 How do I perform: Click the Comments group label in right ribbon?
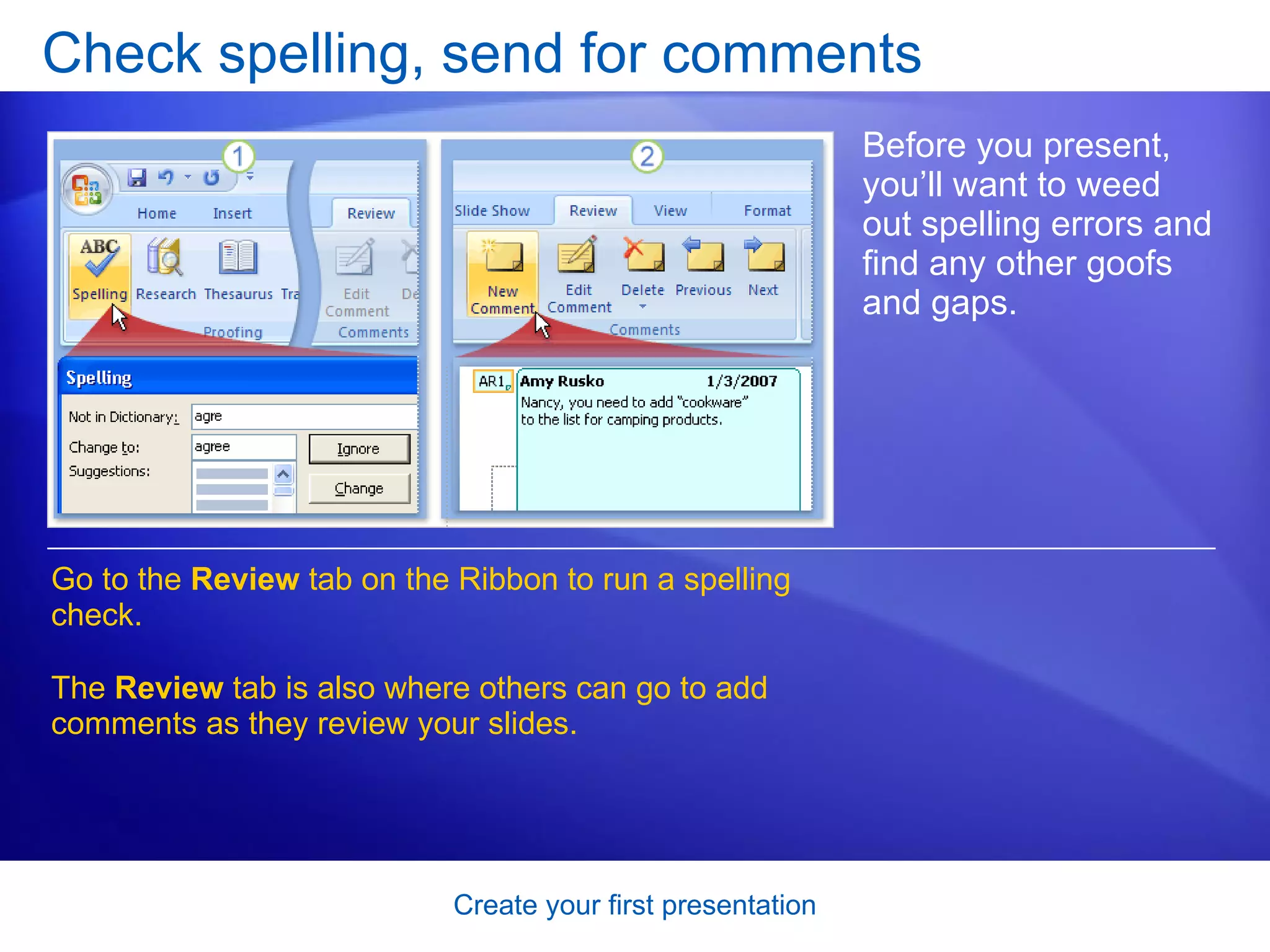[644, 330]
